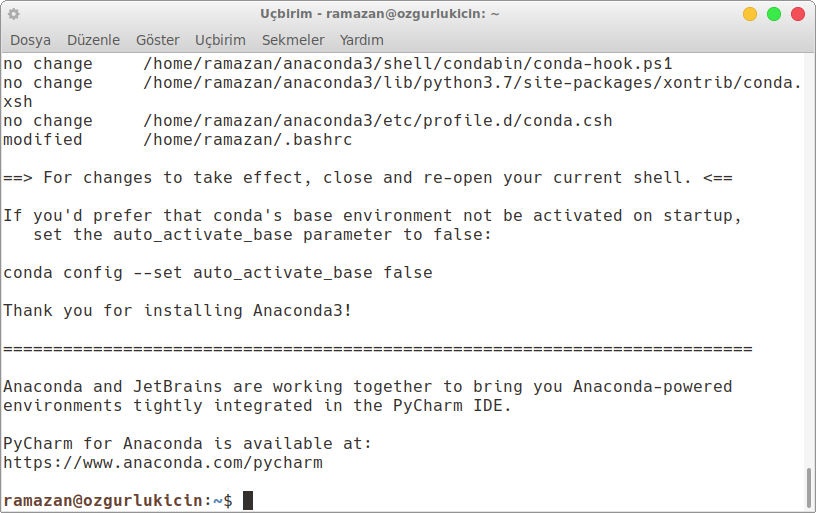Click the terminal vertical scrollbar handle
816x513 pixels.
tap(808, 488)
